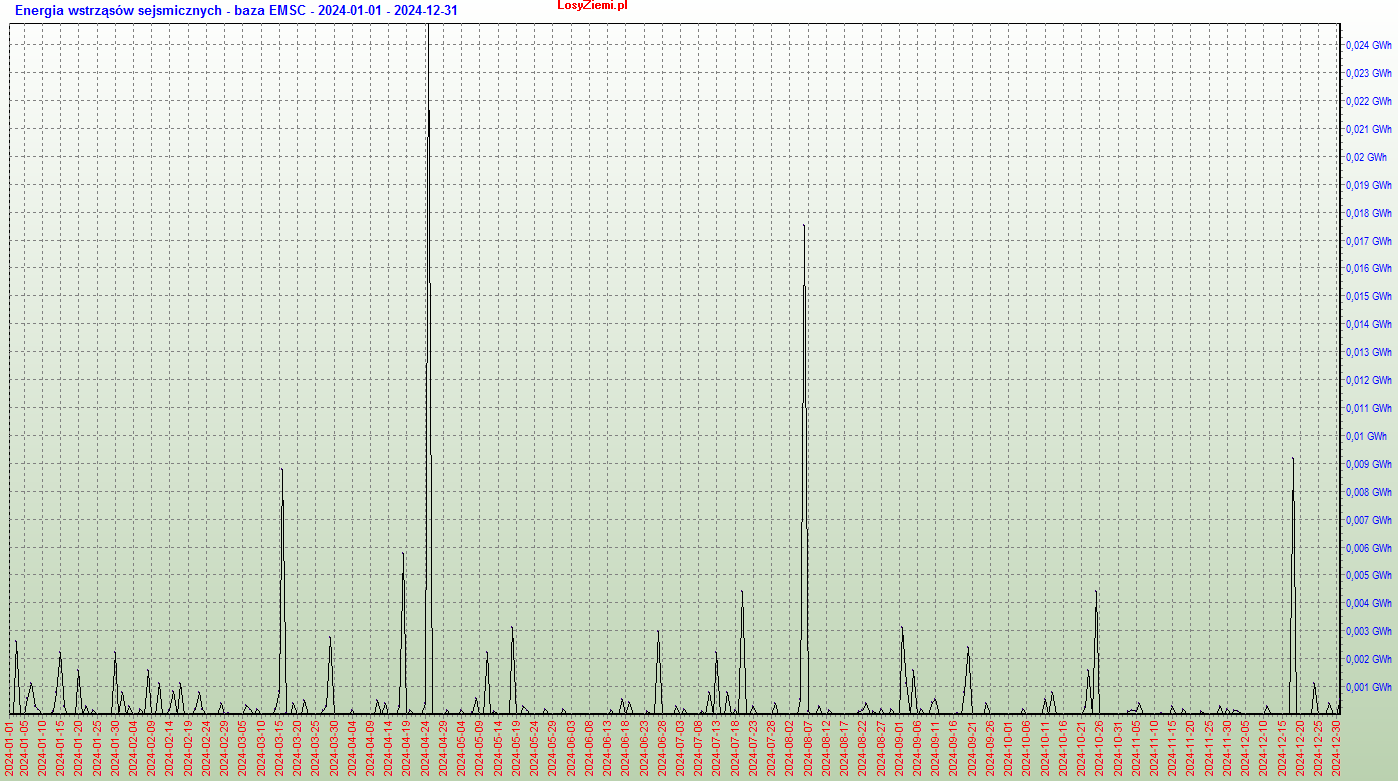Click the 0,005 GWh axis label
Viewport: 1398px width, 781px height.
[1368, 576]
